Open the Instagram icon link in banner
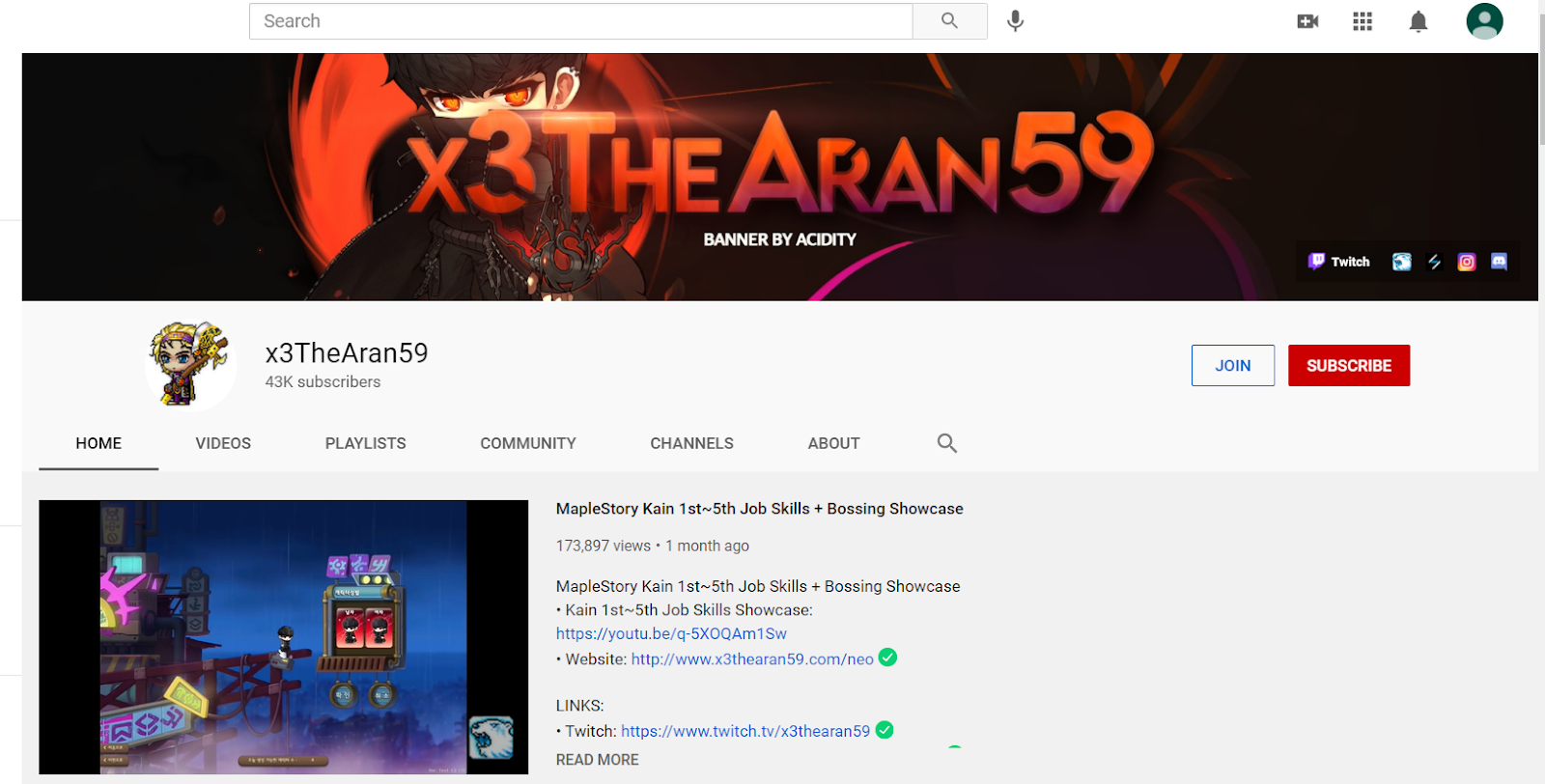The image size is (1545, 784). tap(1467, 262)
